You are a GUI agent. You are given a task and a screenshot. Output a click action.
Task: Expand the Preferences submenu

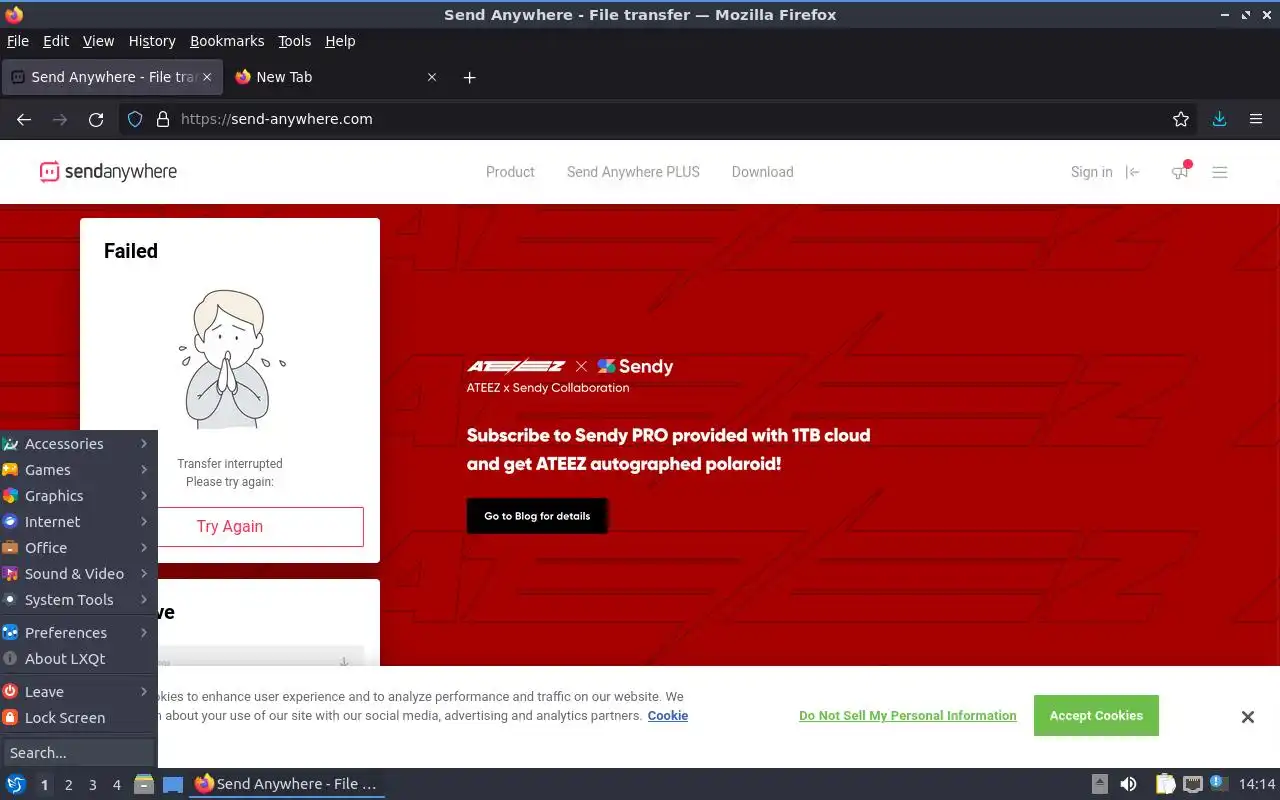coord(77,633)
